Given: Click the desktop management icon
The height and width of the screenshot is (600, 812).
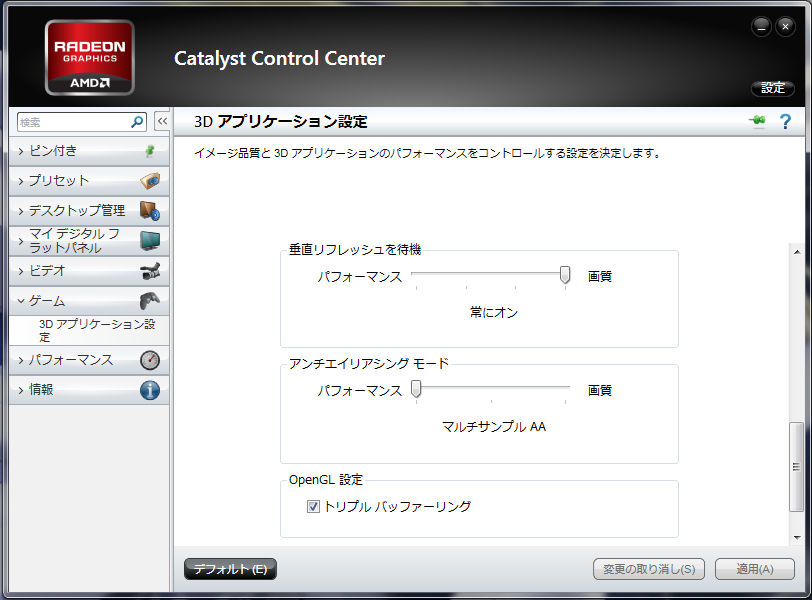Looking at the screenshot, I should click(x=150, y=211).
